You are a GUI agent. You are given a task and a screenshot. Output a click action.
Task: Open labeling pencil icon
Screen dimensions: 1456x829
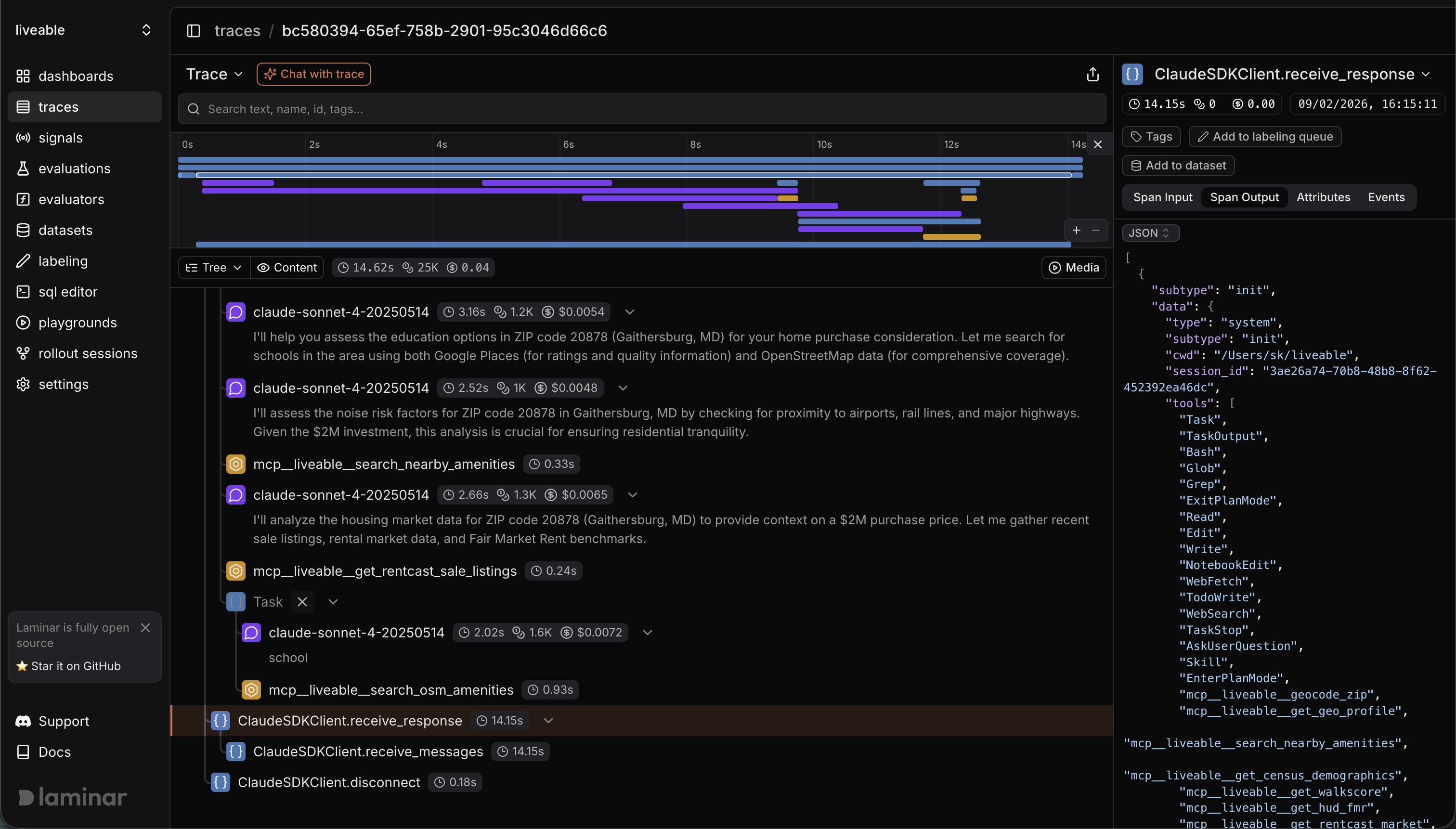point(23,261)
